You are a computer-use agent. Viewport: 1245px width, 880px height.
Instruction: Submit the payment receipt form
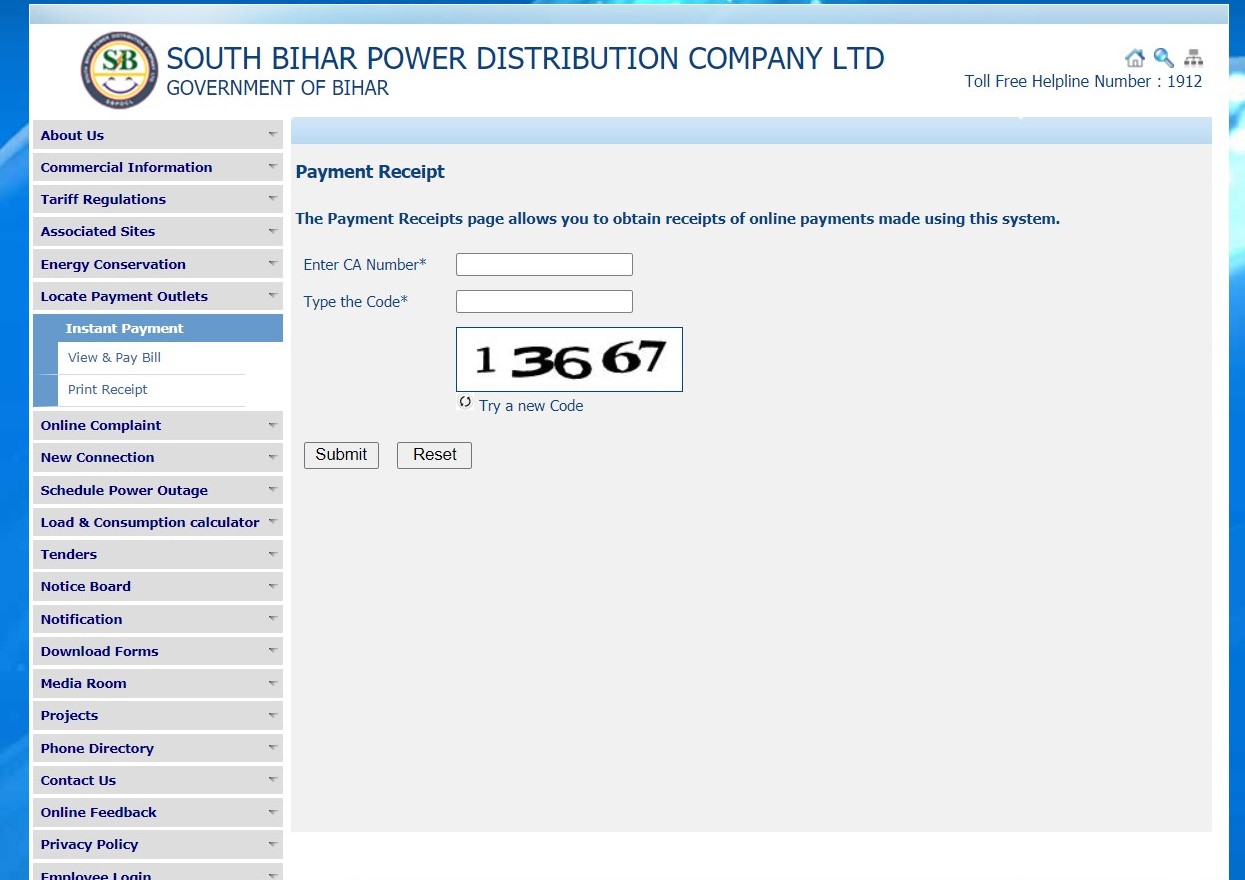pos(341,455)
